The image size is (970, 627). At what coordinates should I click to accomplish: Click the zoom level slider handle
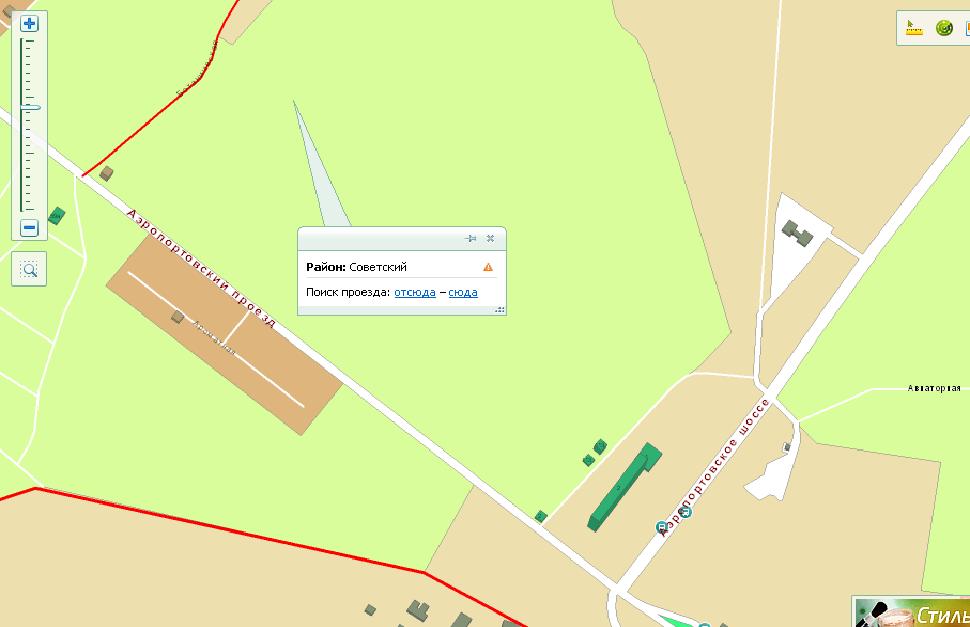[30, 108]
